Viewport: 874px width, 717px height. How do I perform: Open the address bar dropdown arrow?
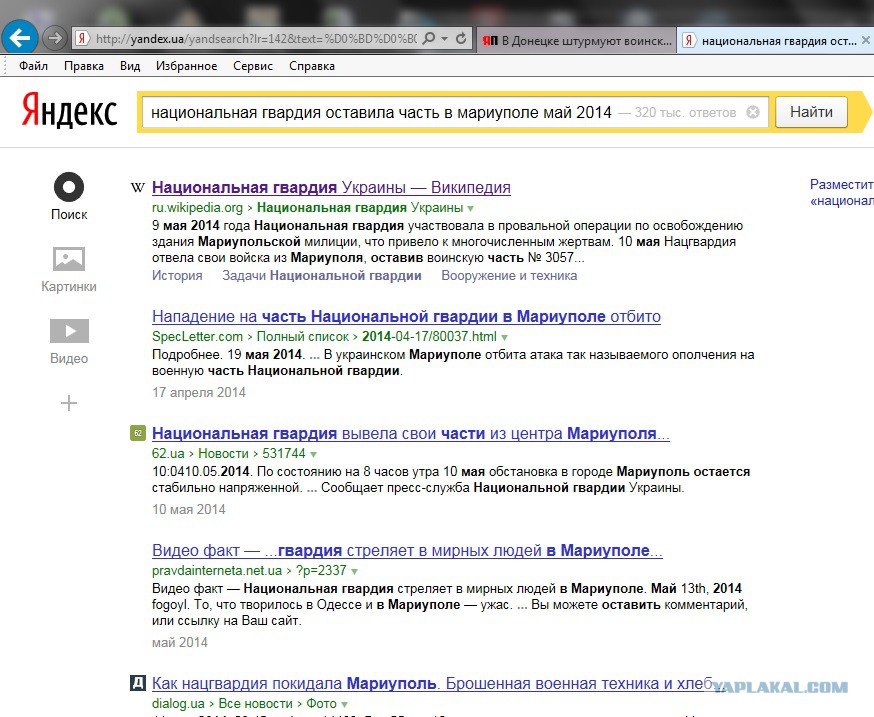click(444, 38)
